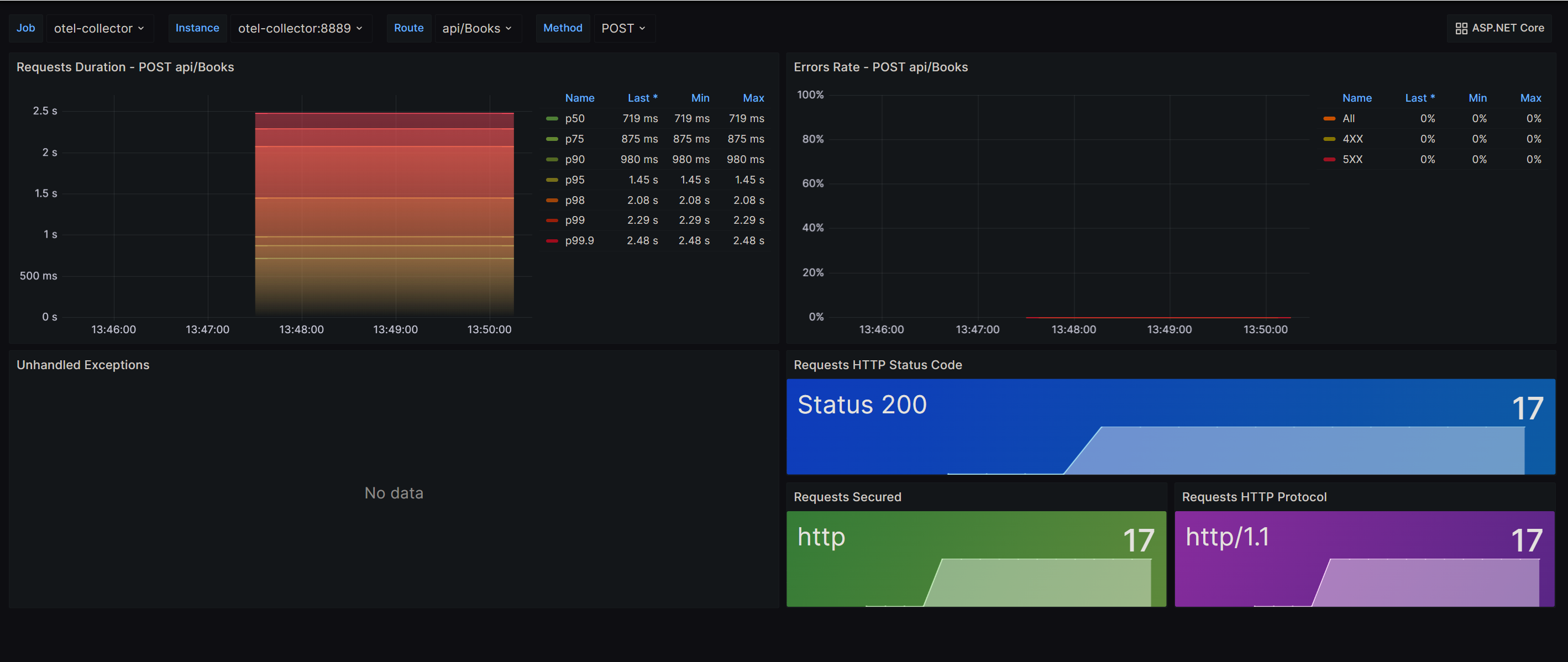Open the Method POST dropdown
Viewport: 1568px width, 662px height.
[x=623, y=29]
